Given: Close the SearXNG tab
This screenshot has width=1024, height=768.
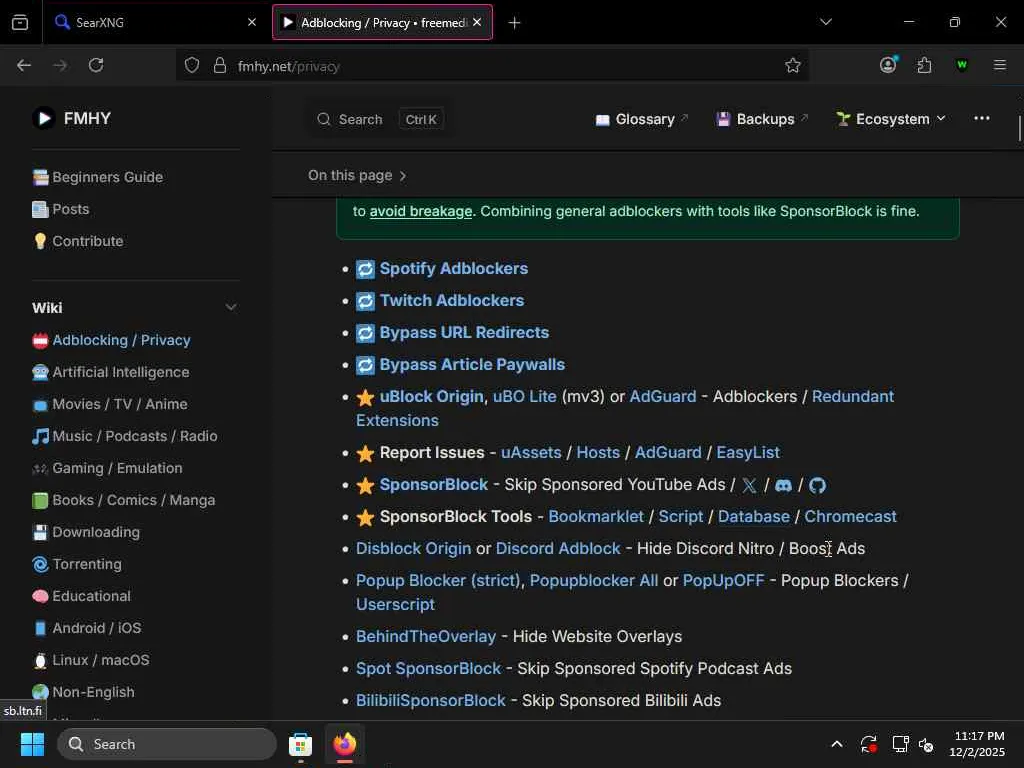Looking at the screenshot, I should click(252, 22).
